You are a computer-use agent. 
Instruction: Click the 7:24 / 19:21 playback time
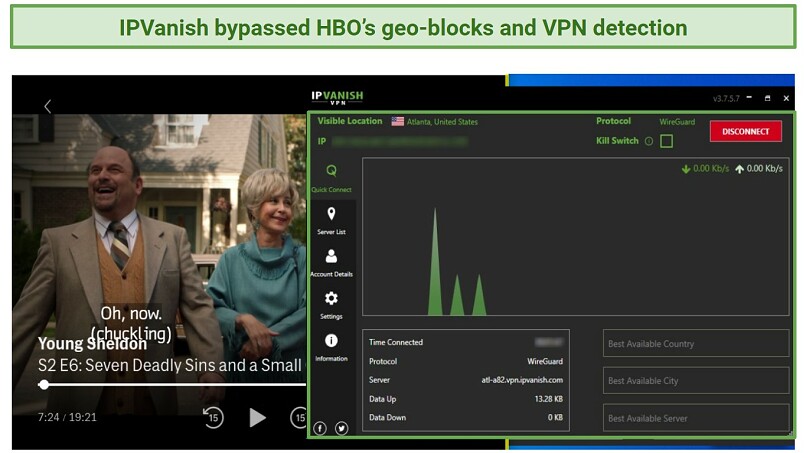[x=67, y=417]
